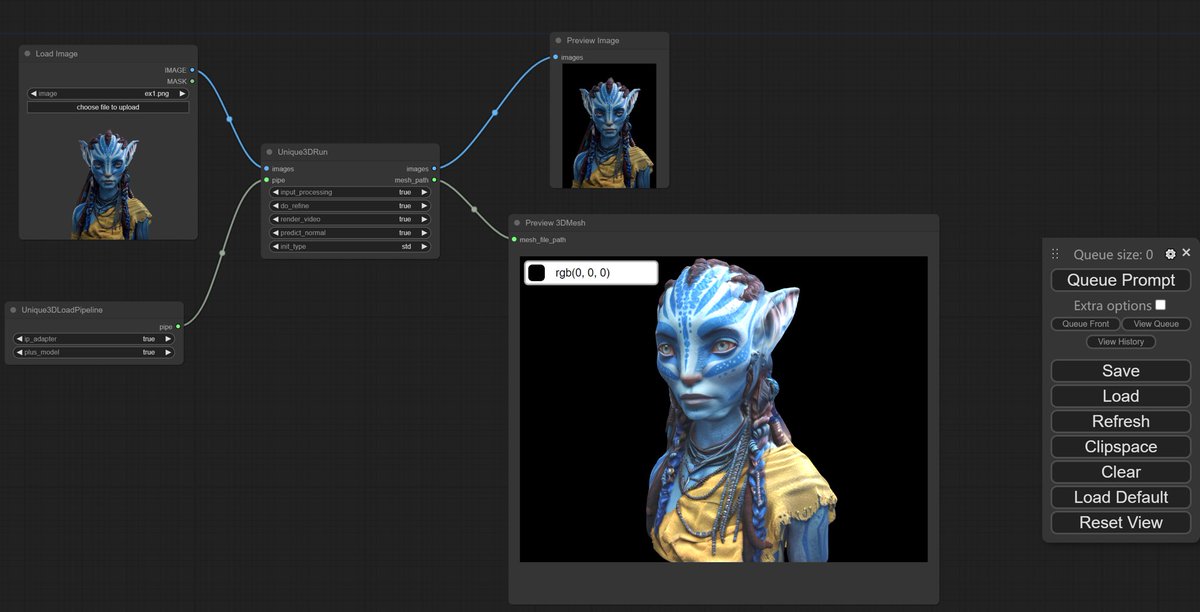Toggle the ip_adapter option
This screenshot has width=1200, height=612.
94,339
